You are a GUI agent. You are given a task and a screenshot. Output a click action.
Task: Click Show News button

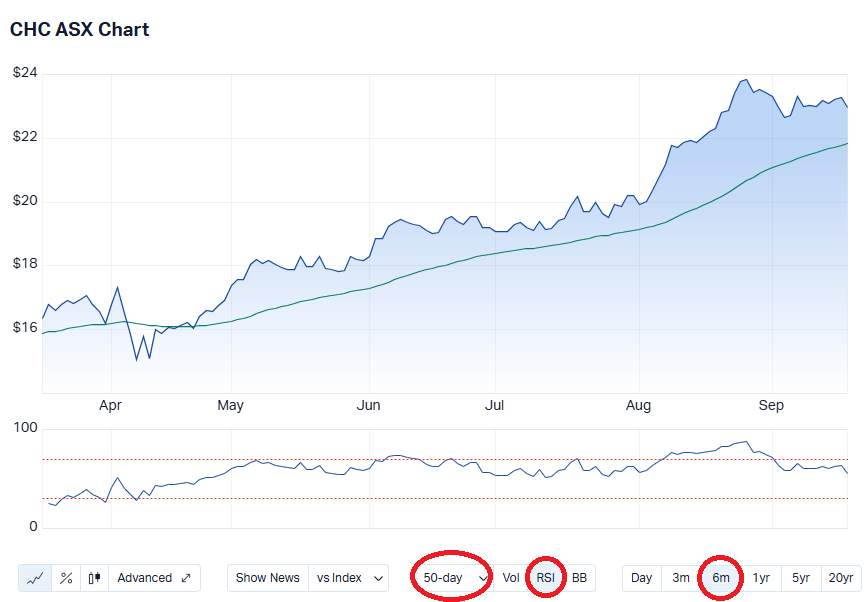pyautogui.click(x=267, y=578)
